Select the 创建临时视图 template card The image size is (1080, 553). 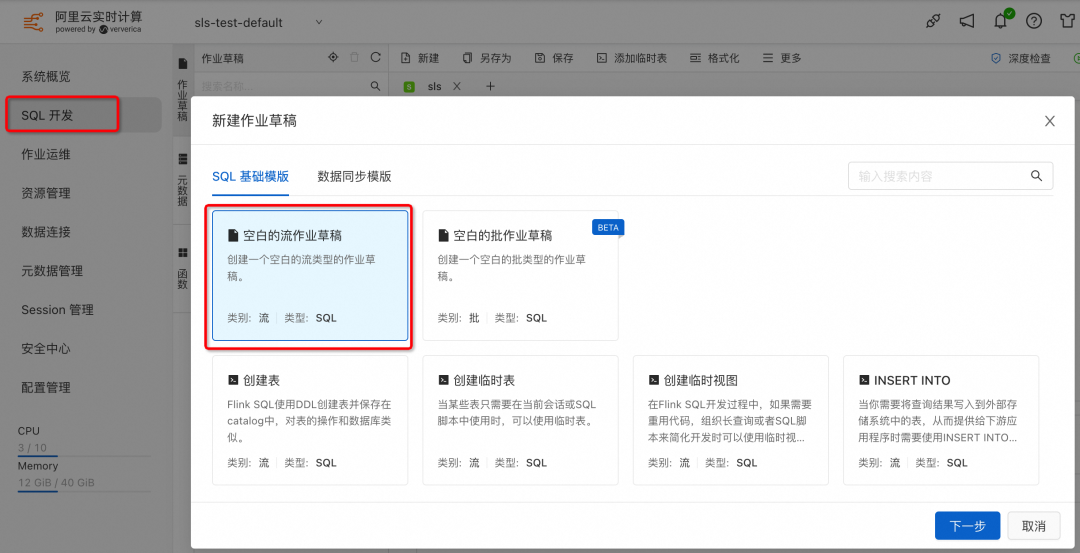tap(731, 420)
